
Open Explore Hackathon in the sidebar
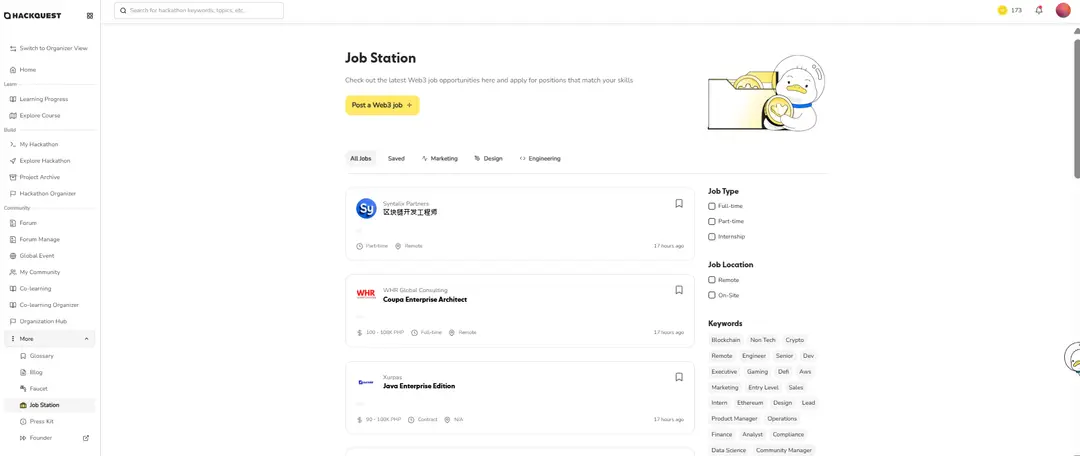(44, 161)
